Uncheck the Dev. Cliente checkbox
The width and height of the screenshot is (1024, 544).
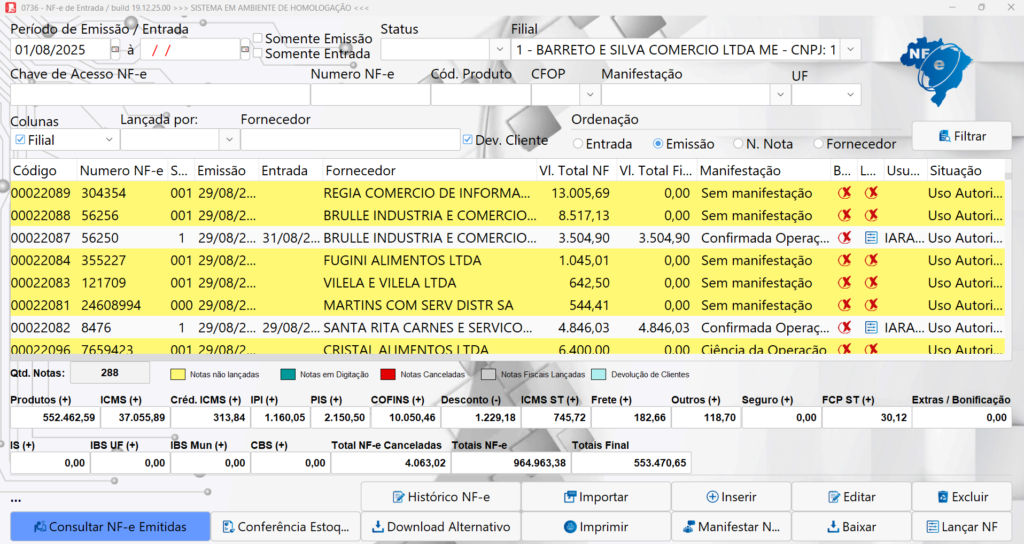coord(468,140)
